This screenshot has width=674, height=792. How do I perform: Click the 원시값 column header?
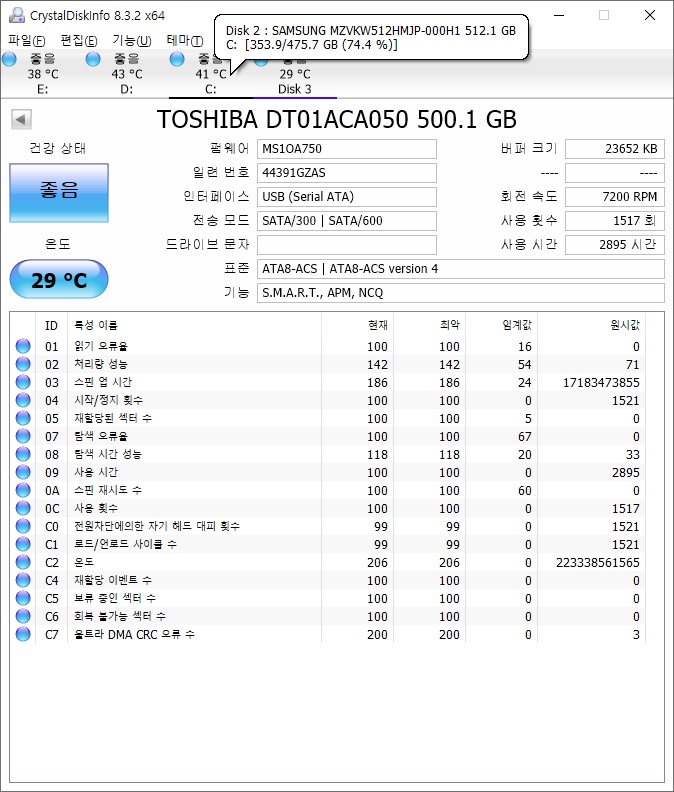(x=592, y=325)
